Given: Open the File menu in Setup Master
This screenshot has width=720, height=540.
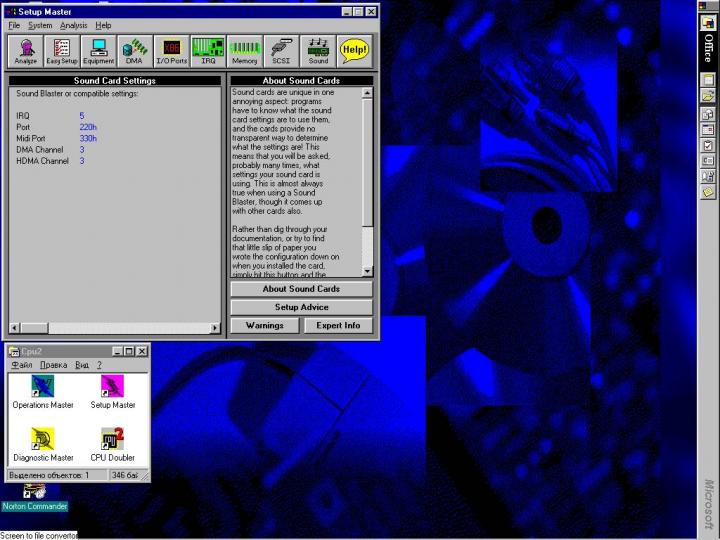Looking at the screenshot, I should point(14,25).
